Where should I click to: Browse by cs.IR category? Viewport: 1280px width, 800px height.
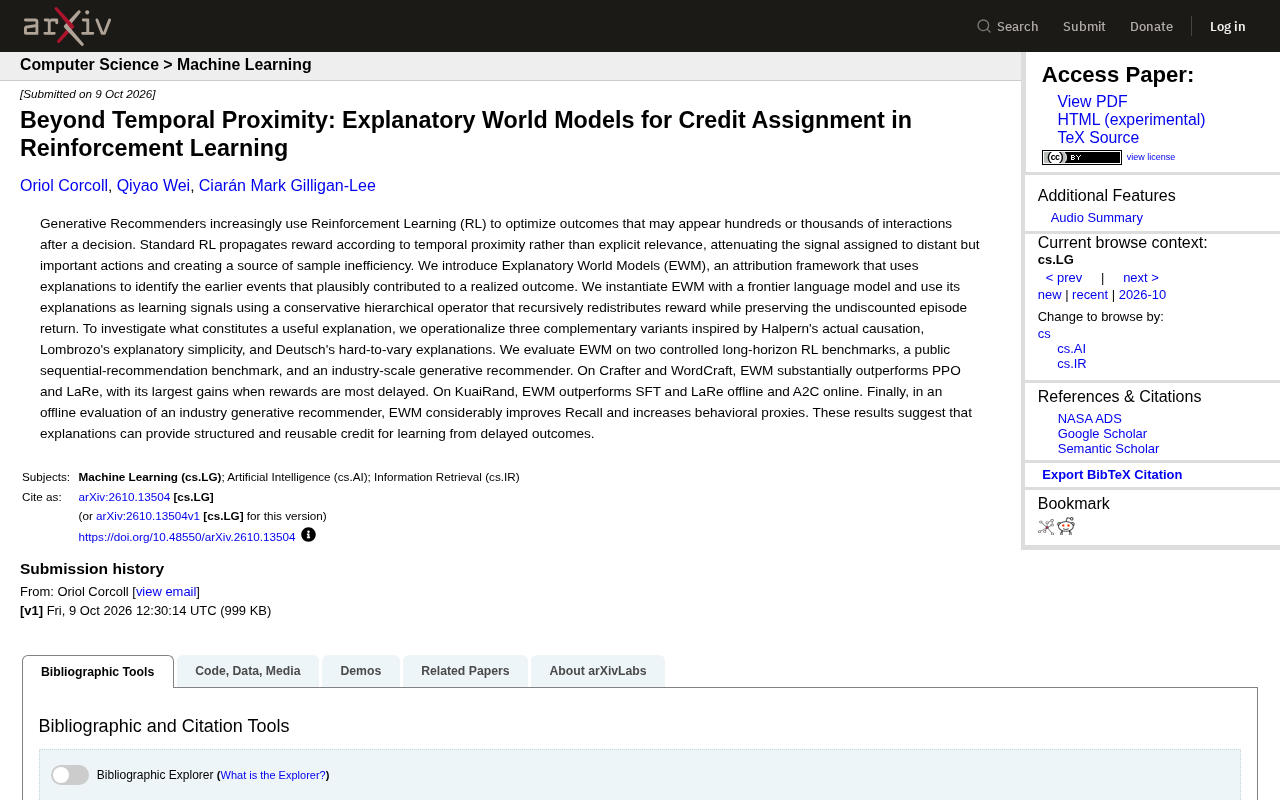[x=1072, y=364]
